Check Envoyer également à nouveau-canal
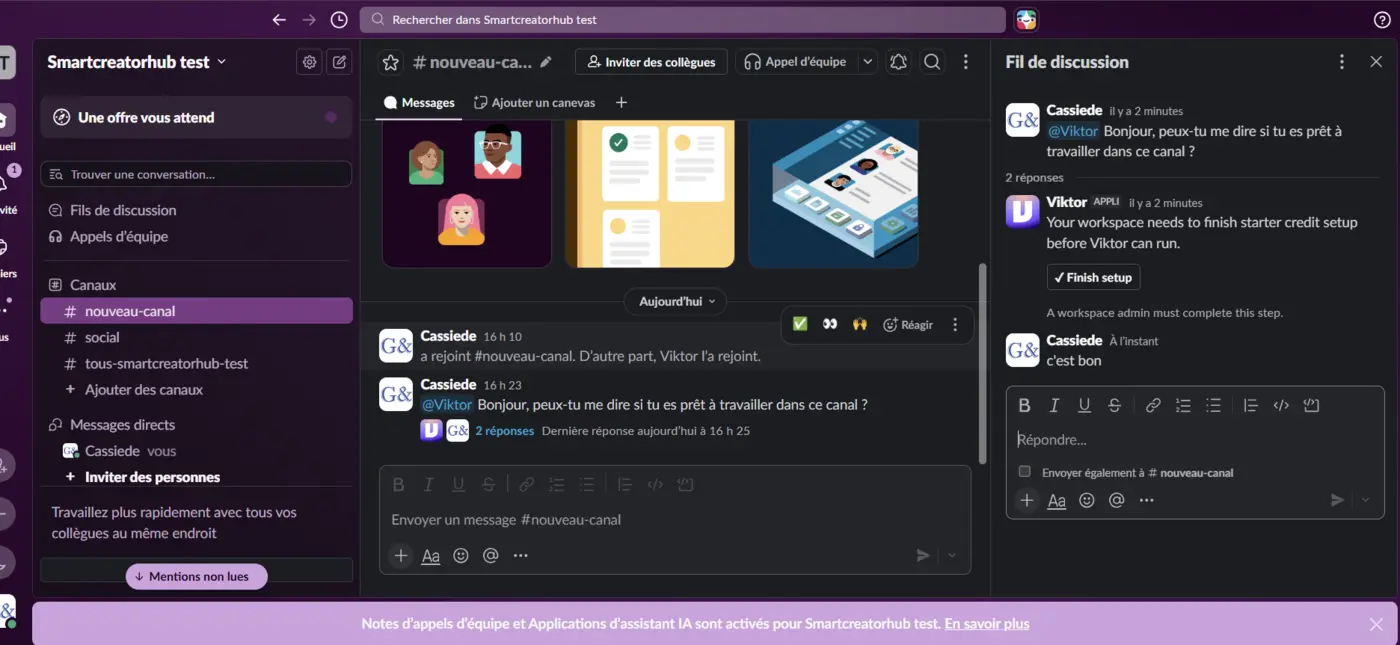This screenshot has height=645, width=1400. coord(1024,472)
